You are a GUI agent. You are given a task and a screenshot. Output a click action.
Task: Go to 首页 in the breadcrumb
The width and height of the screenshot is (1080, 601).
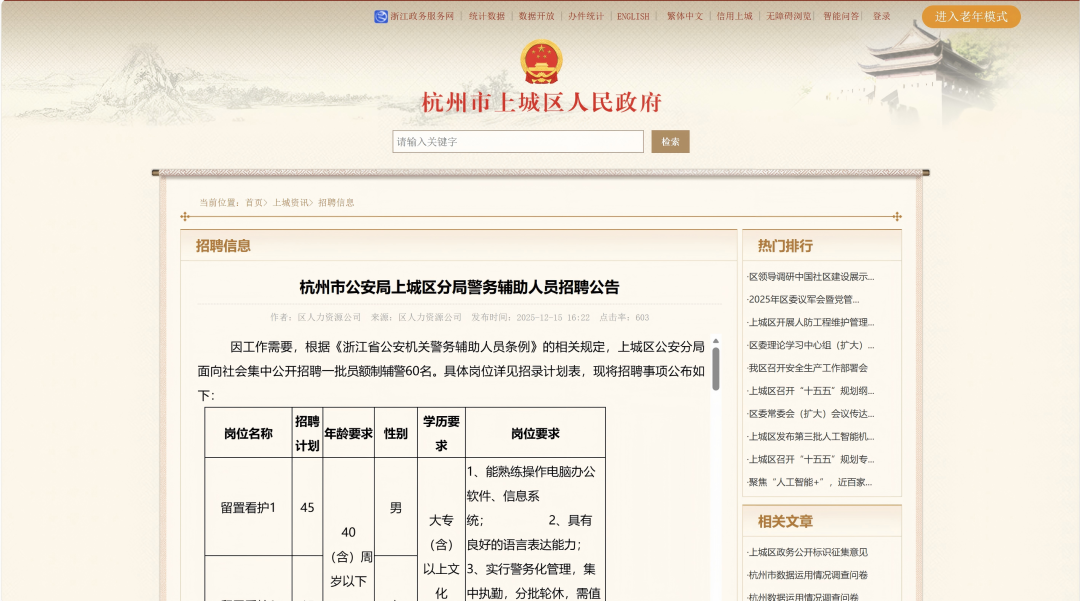pos(254,203)
